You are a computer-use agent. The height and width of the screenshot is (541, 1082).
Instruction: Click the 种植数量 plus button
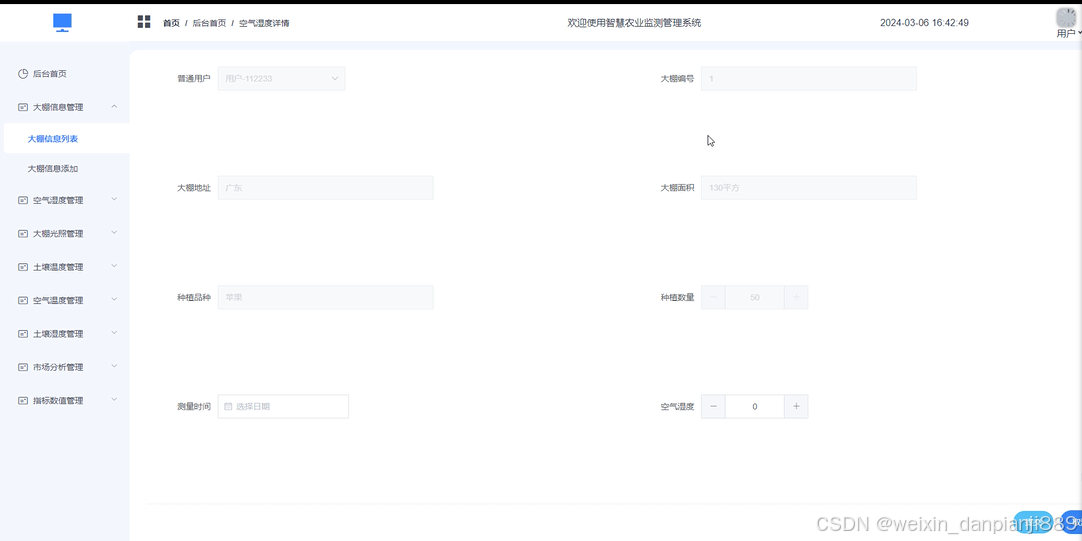(796, 297)
